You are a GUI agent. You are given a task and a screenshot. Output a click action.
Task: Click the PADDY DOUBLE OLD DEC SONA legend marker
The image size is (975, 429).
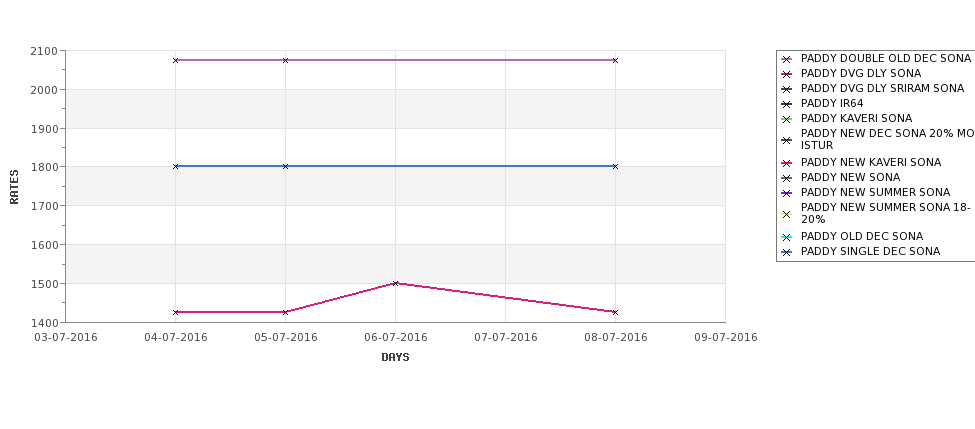(786, 59)
